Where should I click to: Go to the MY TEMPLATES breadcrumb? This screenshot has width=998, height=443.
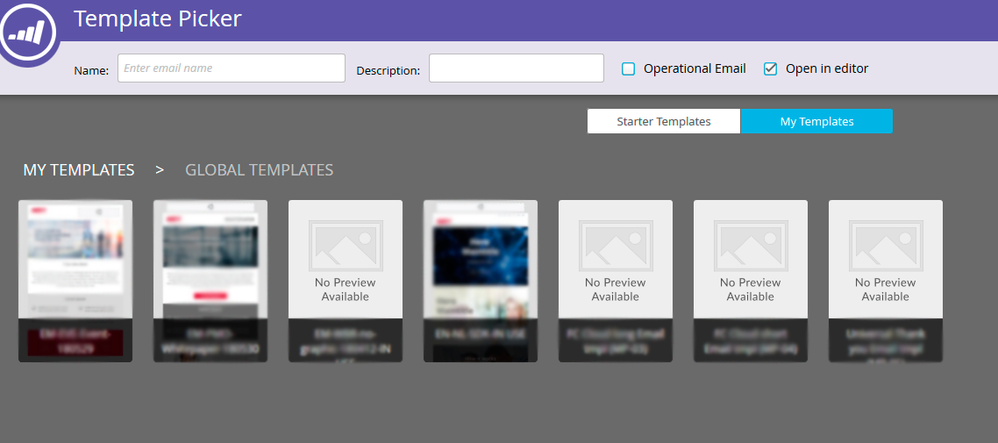[x=79, y=170]
